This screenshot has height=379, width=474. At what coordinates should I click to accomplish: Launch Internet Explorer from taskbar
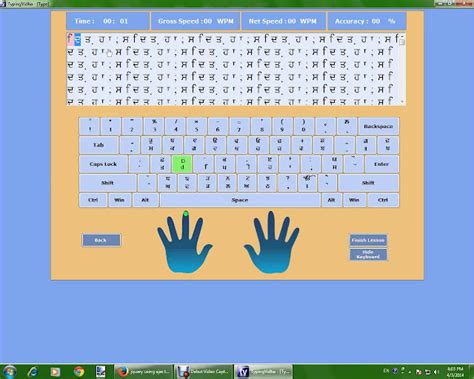(x=32, y=371)
